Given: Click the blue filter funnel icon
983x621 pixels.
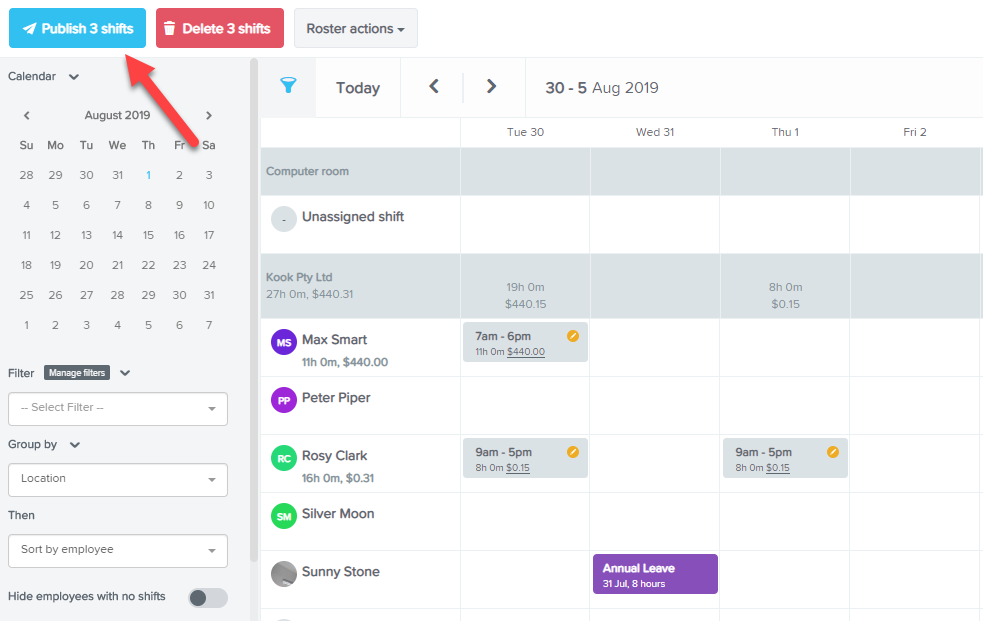Looking at the screenshot, I should [287, 87].
